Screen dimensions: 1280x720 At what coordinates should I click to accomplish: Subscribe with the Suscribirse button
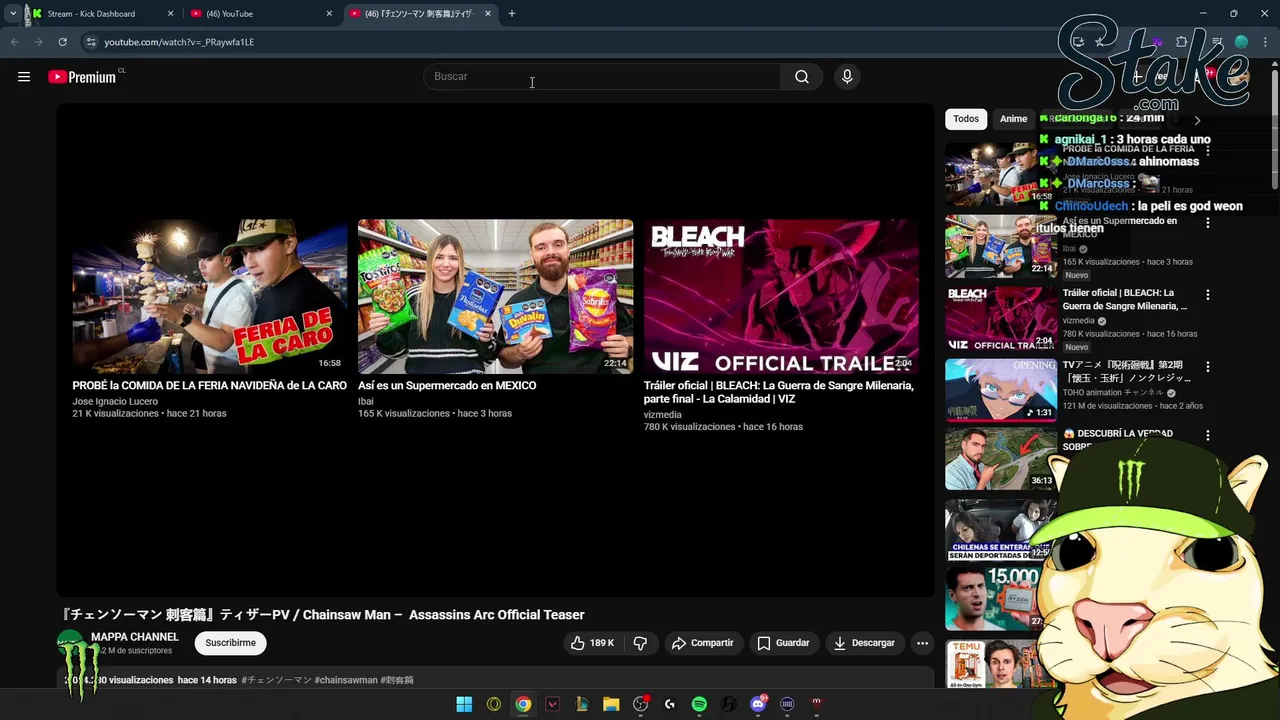tap(231, 643)
